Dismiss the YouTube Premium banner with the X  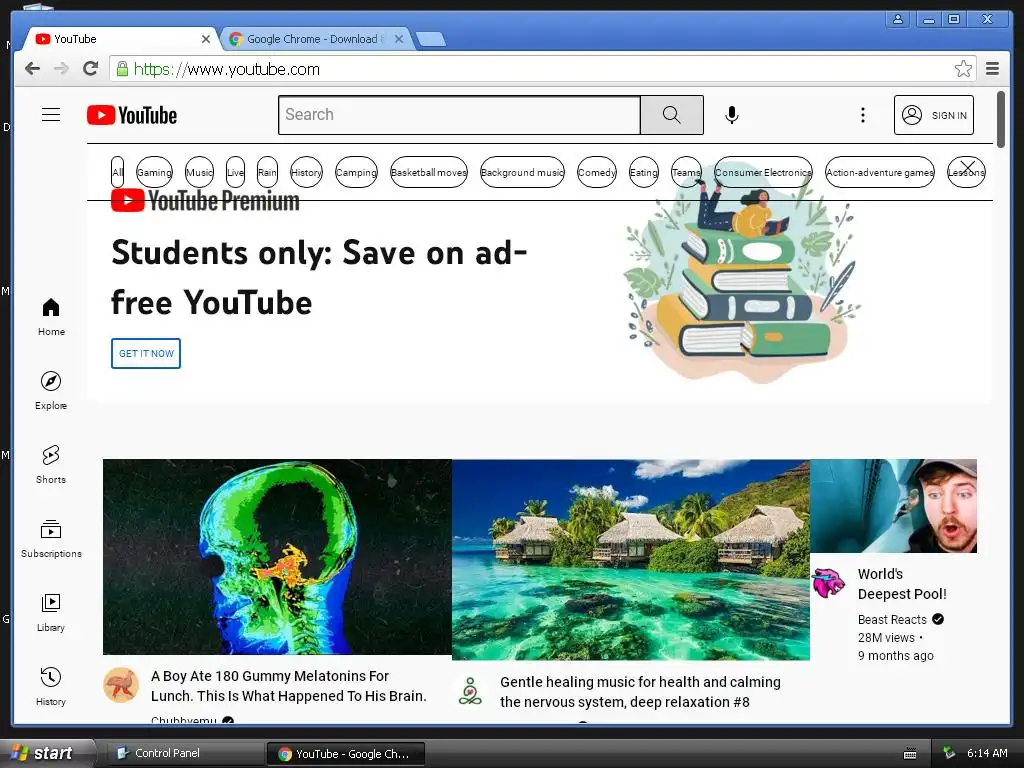click(968, 168)
